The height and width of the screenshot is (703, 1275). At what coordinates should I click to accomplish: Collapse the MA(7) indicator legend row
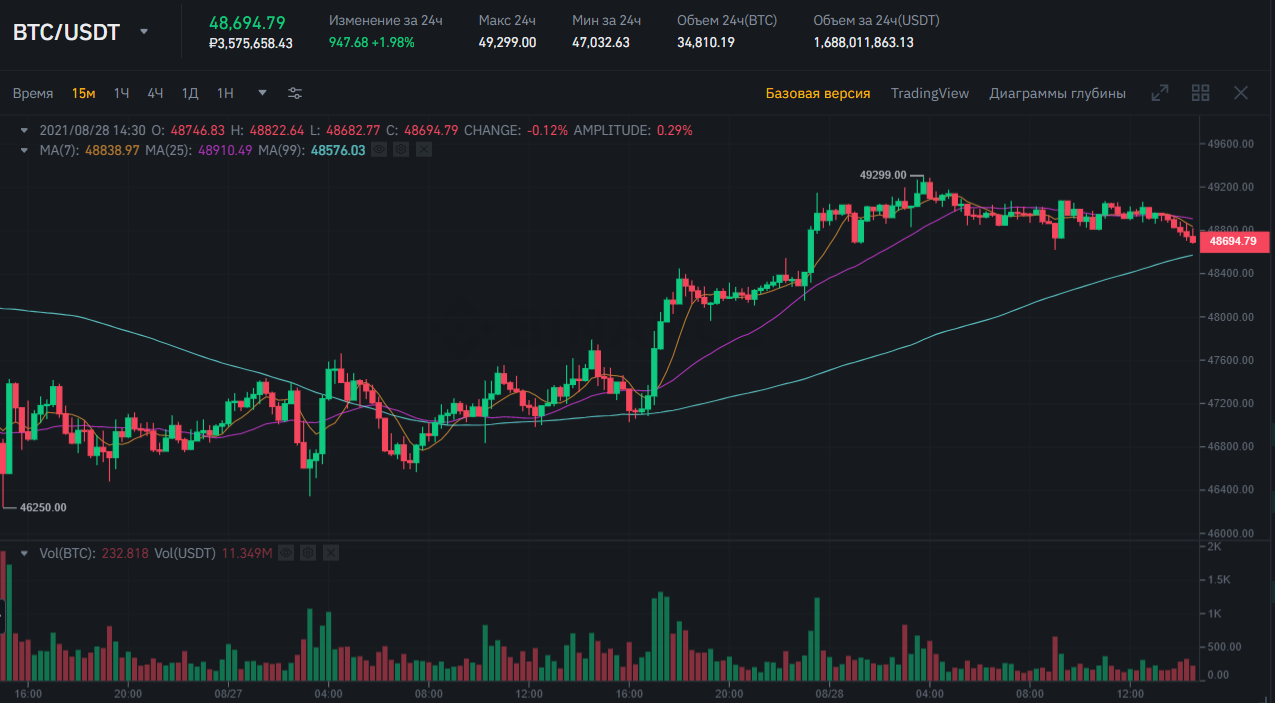click(24, 150)
